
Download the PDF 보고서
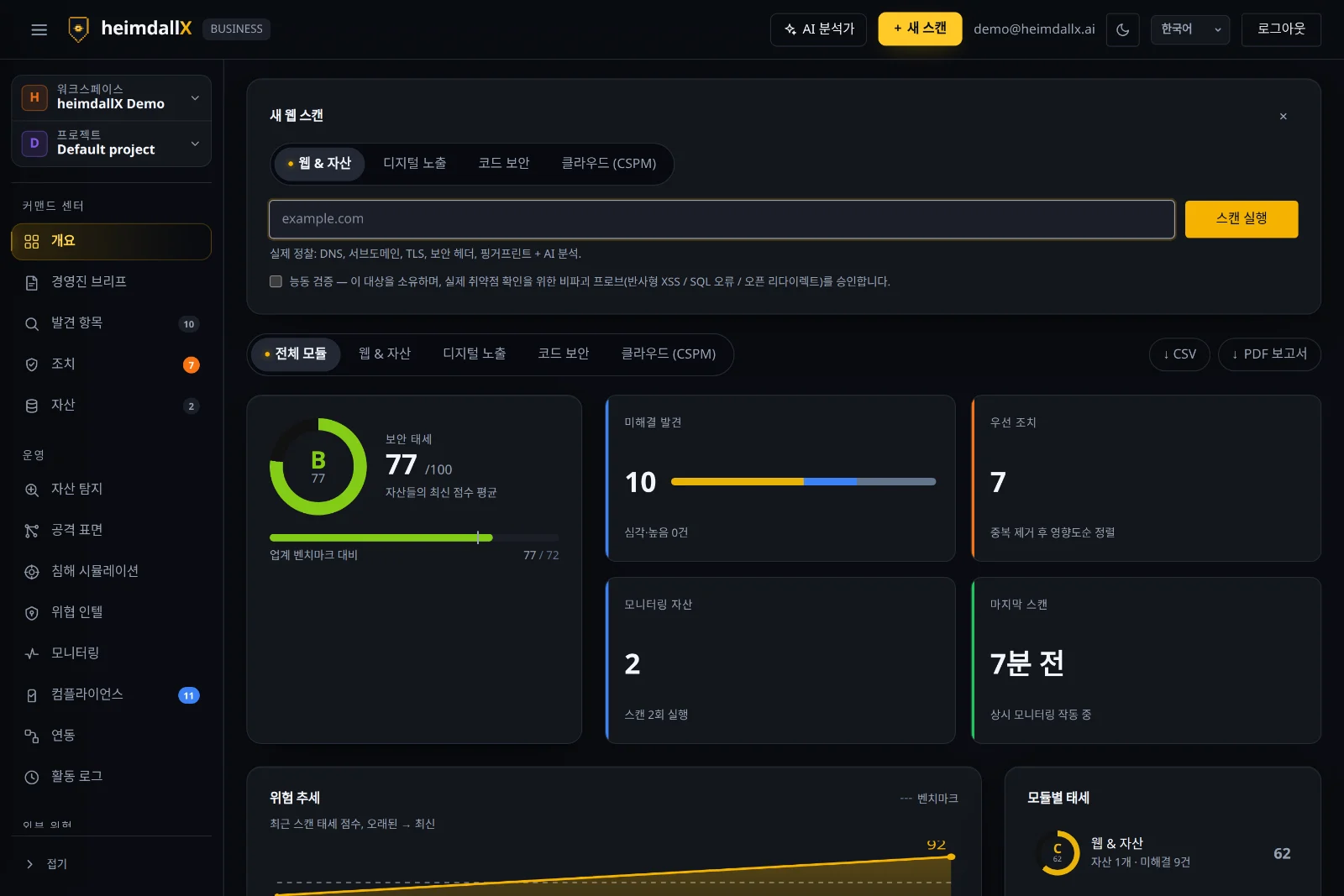pos(1269,354)
